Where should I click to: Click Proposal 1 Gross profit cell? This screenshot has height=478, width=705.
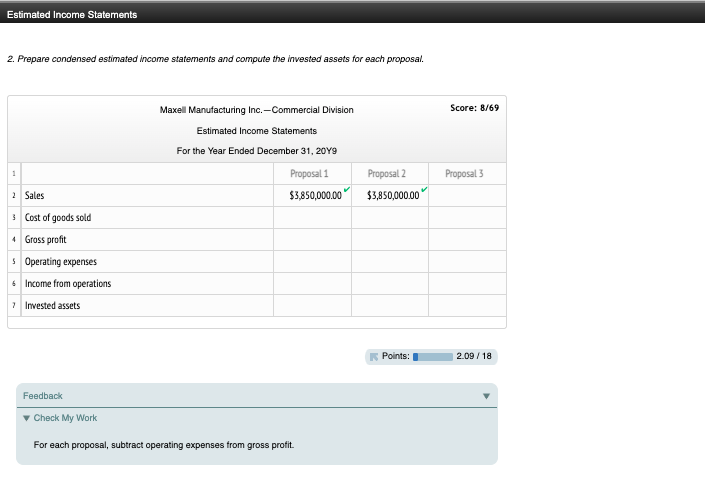pyautogui.click(x=312, y=240)
